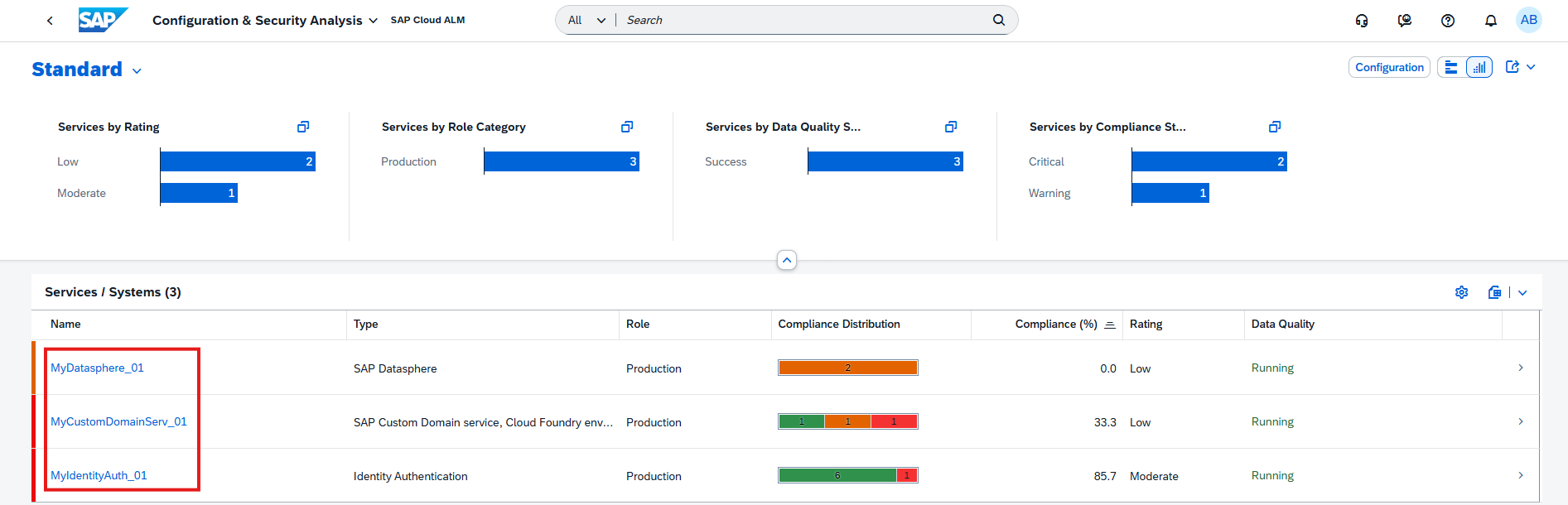This screenshot has width=1568, height=505.
Task: Click the back navigation arrow
Action: point(50,21)
